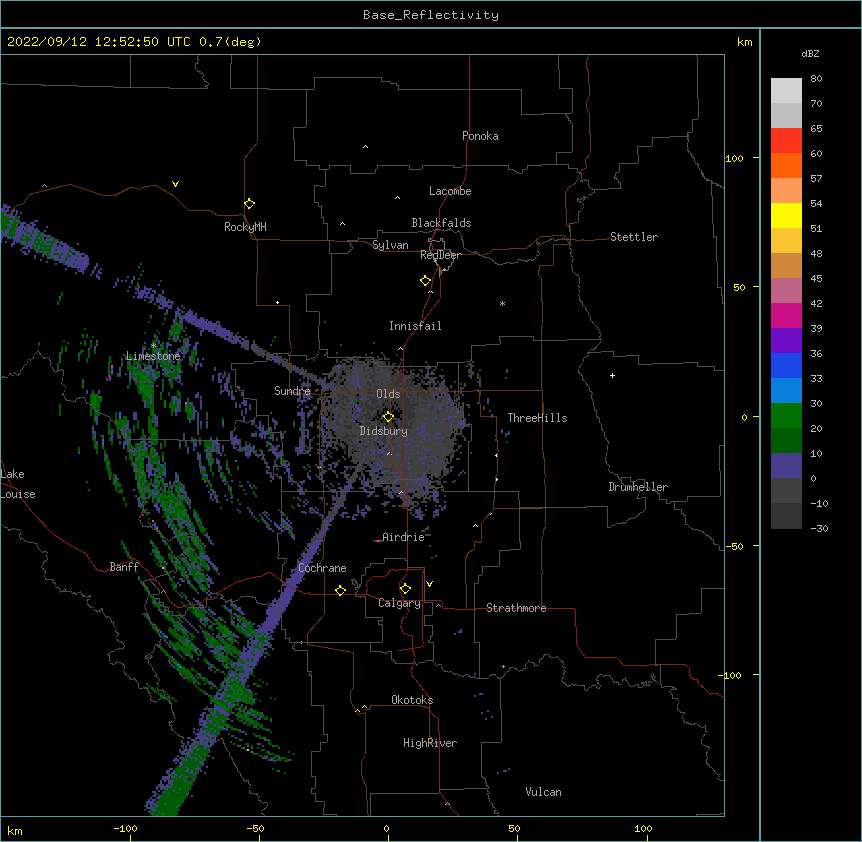Click the Ponoka city label
862x842 pixels.
coord(480,136)
